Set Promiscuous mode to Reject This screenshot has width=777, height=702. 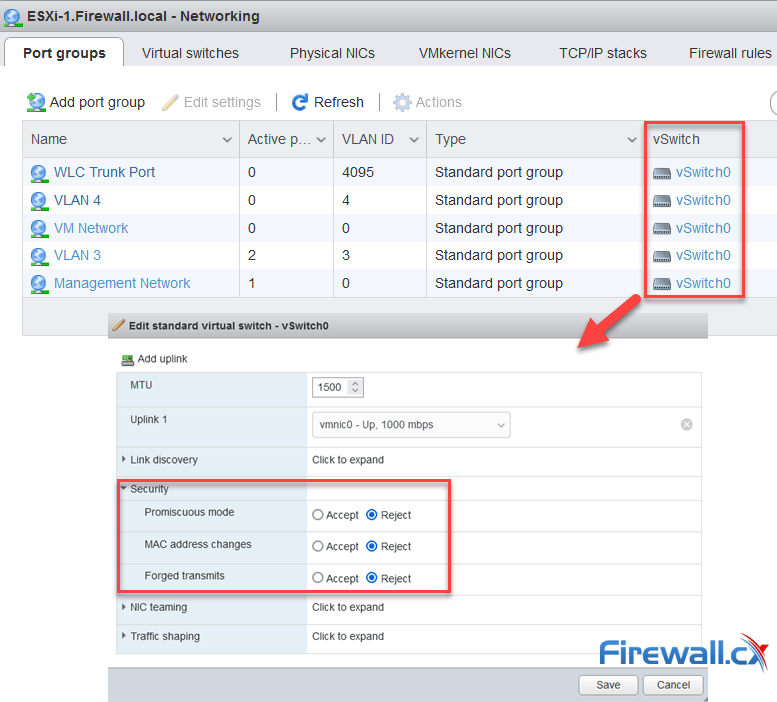click(x=372, y=515)
